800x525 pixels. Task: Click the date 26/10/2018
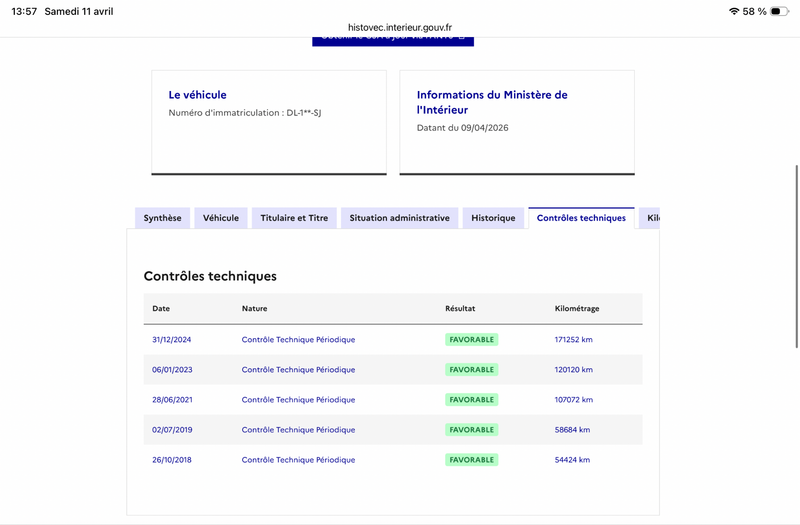(171, 460)
